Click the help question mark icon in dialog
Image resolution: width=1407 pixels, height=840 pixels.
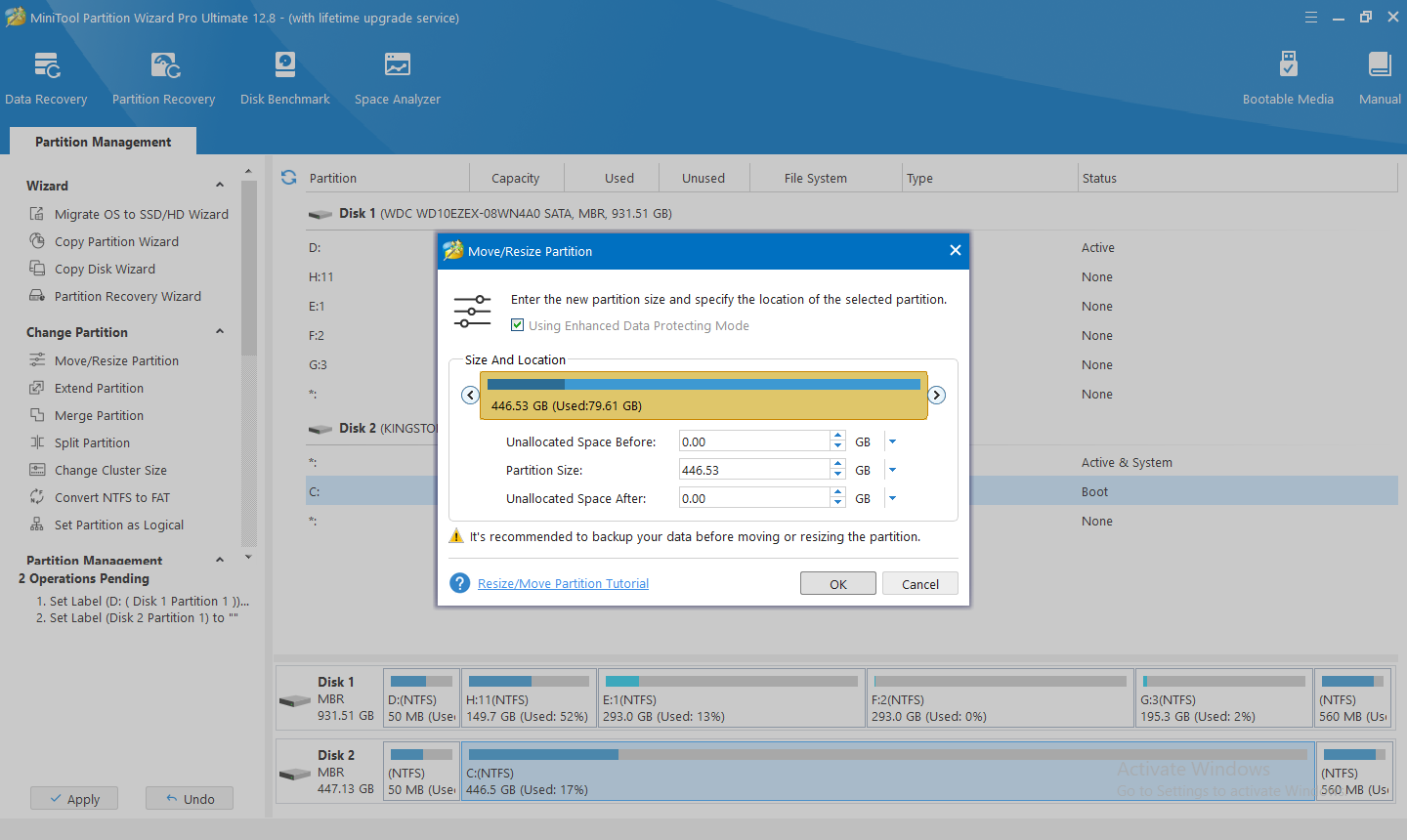[460, 583]
